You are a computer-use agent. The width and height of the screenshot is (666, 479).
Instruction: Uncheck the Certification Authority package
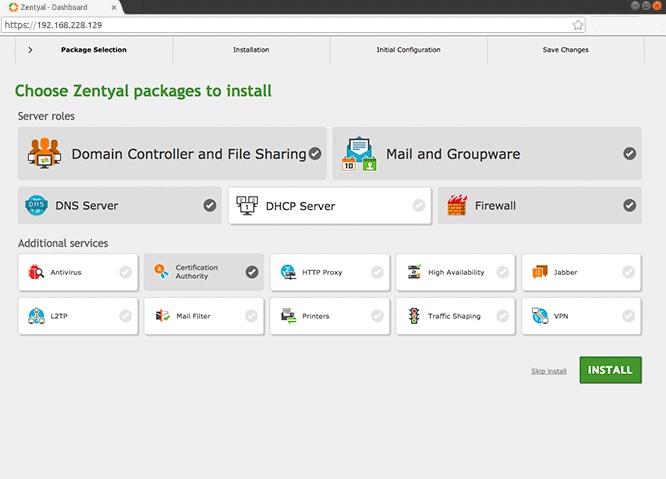tap(252, 272)
